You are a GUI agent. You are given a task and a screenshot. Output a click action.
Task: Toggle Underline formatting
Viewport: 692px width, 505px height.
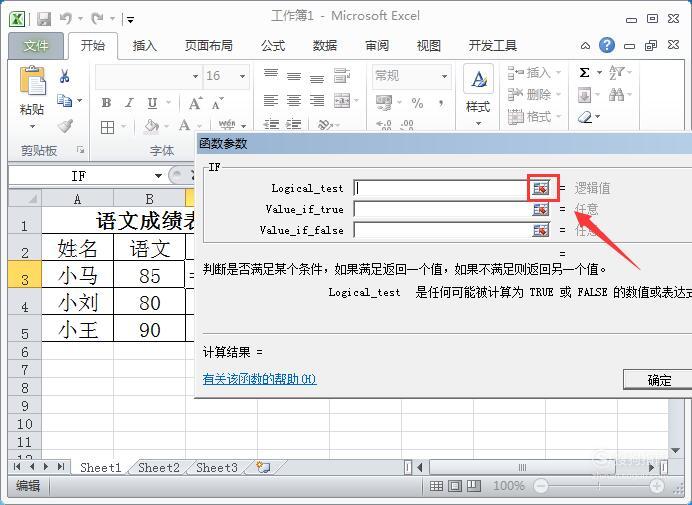[x=152, y=103]
